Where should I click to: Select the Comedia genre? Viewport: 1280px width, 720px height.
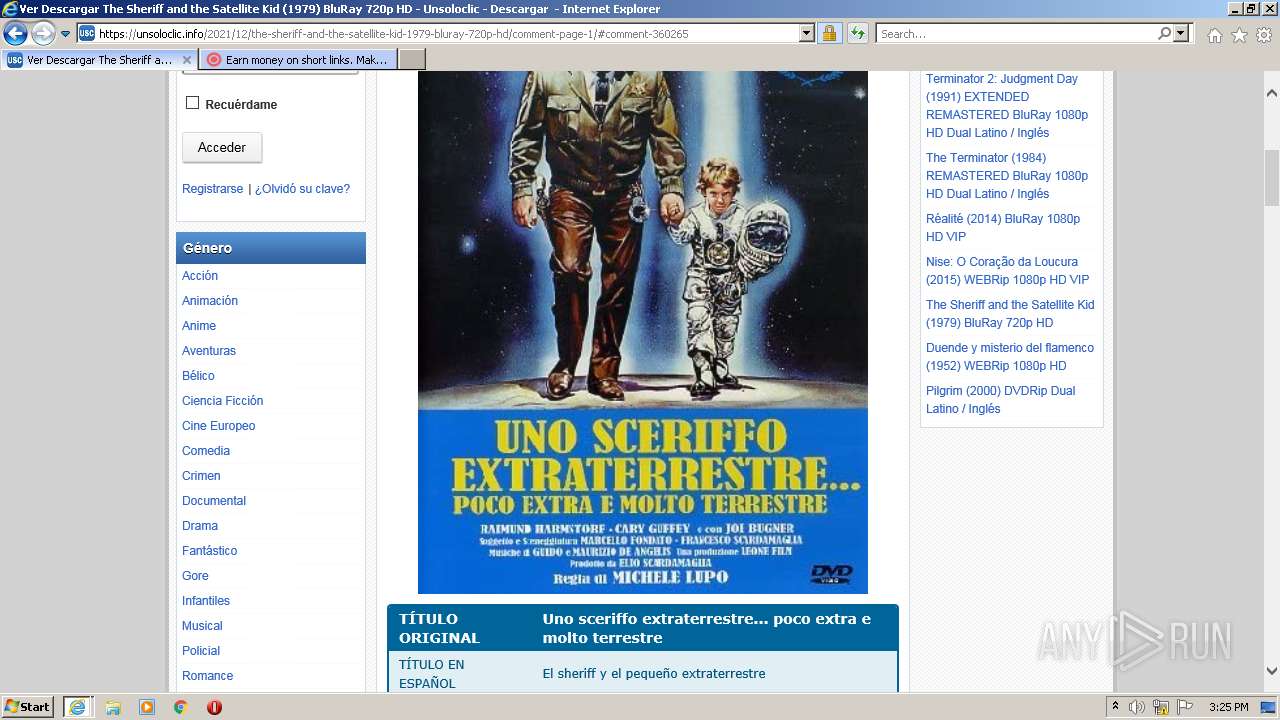point(206,451)
